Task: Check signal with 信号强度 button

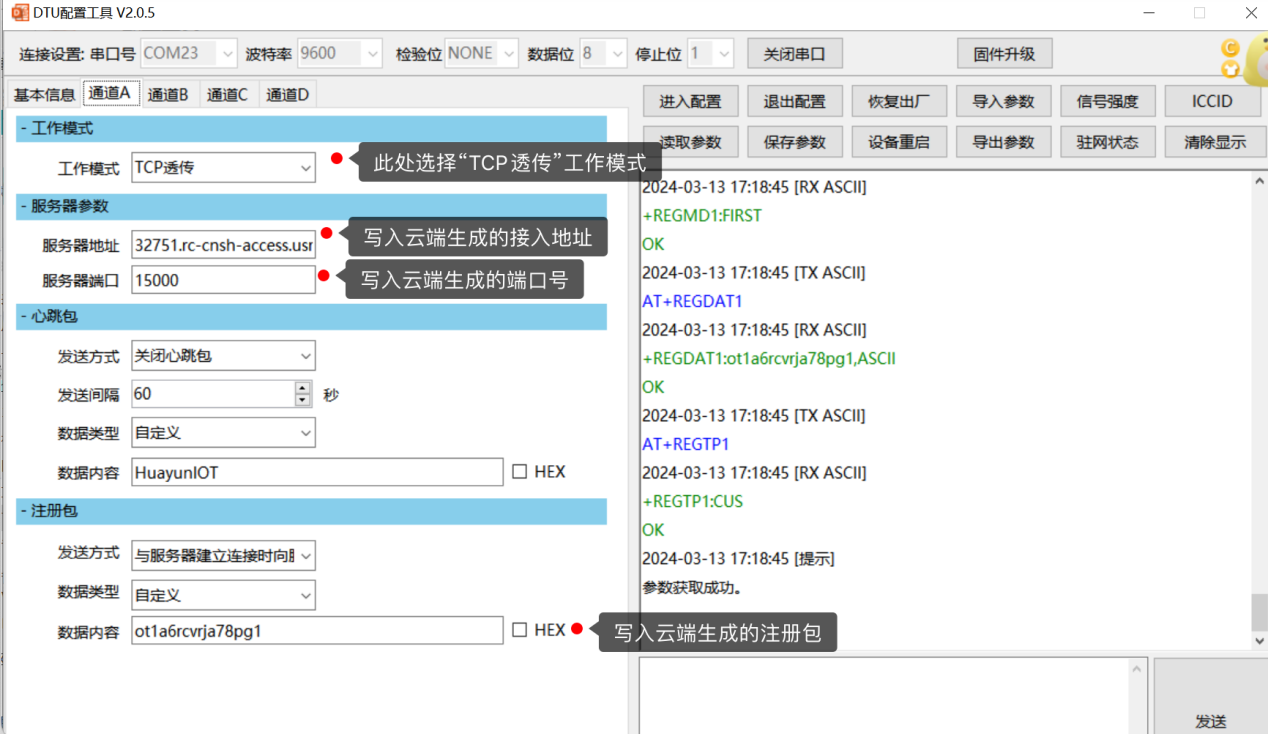Action: coord(1107,101)
